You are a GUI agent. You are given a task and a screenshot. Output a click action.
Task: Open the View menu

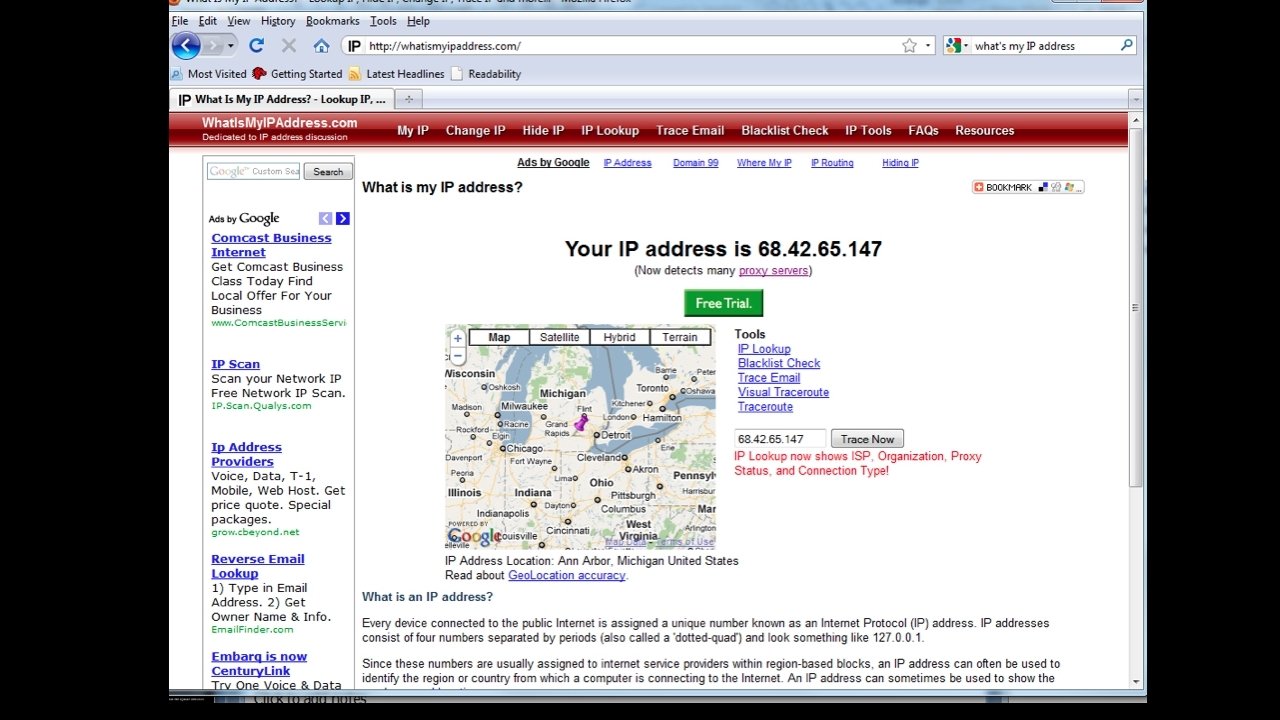pos(239,21)
